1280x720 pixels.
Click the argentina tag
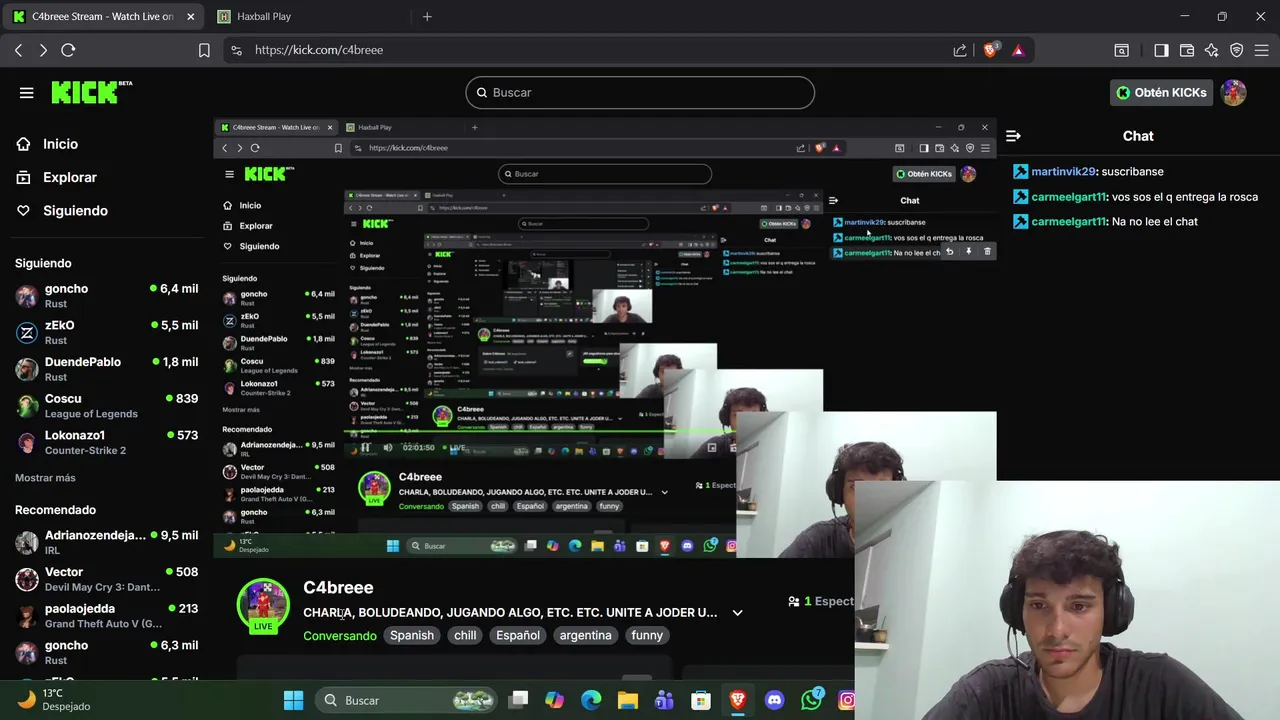tap(585, 635)
